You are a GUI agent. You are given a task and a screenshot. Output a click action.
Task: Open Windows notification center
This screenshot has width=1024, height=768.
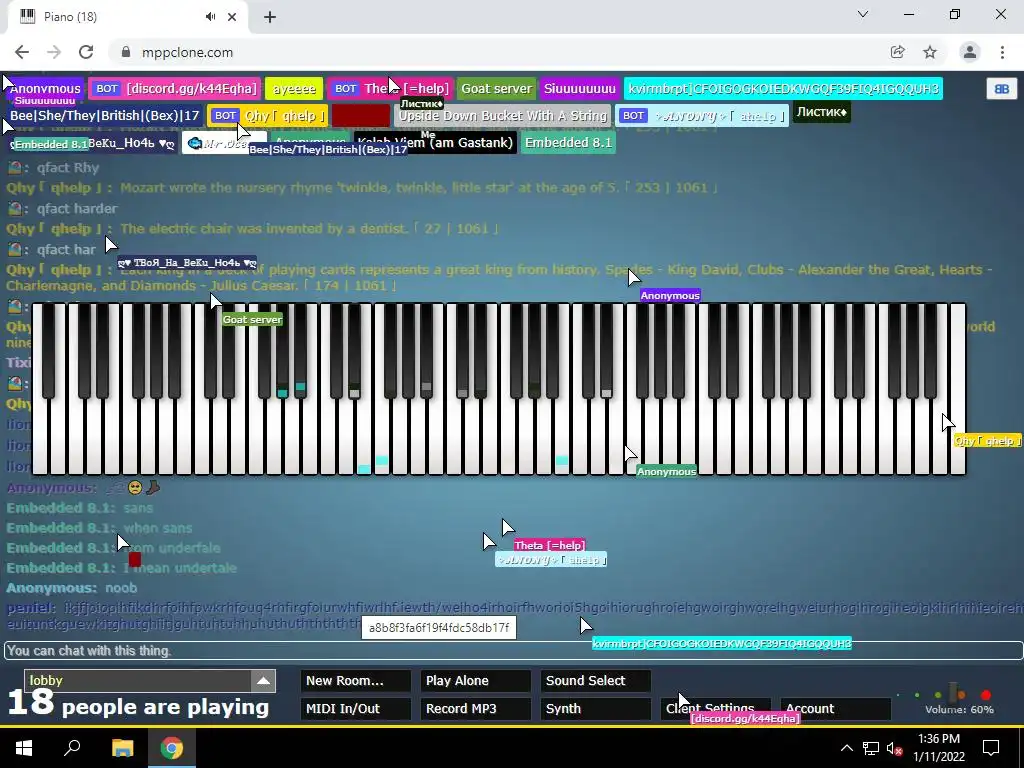(x=991, y=748)
